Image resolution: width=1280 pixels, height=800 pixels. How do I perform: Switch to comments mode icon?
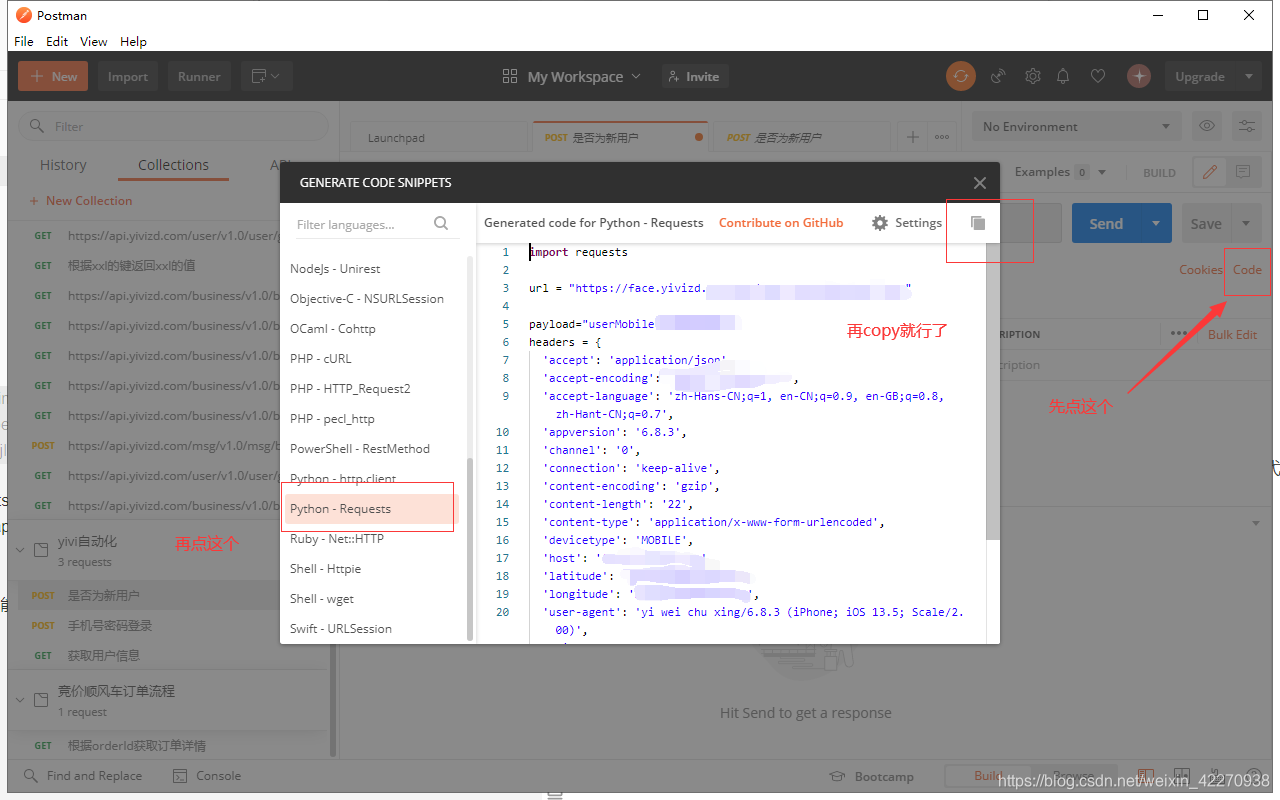1243,172
